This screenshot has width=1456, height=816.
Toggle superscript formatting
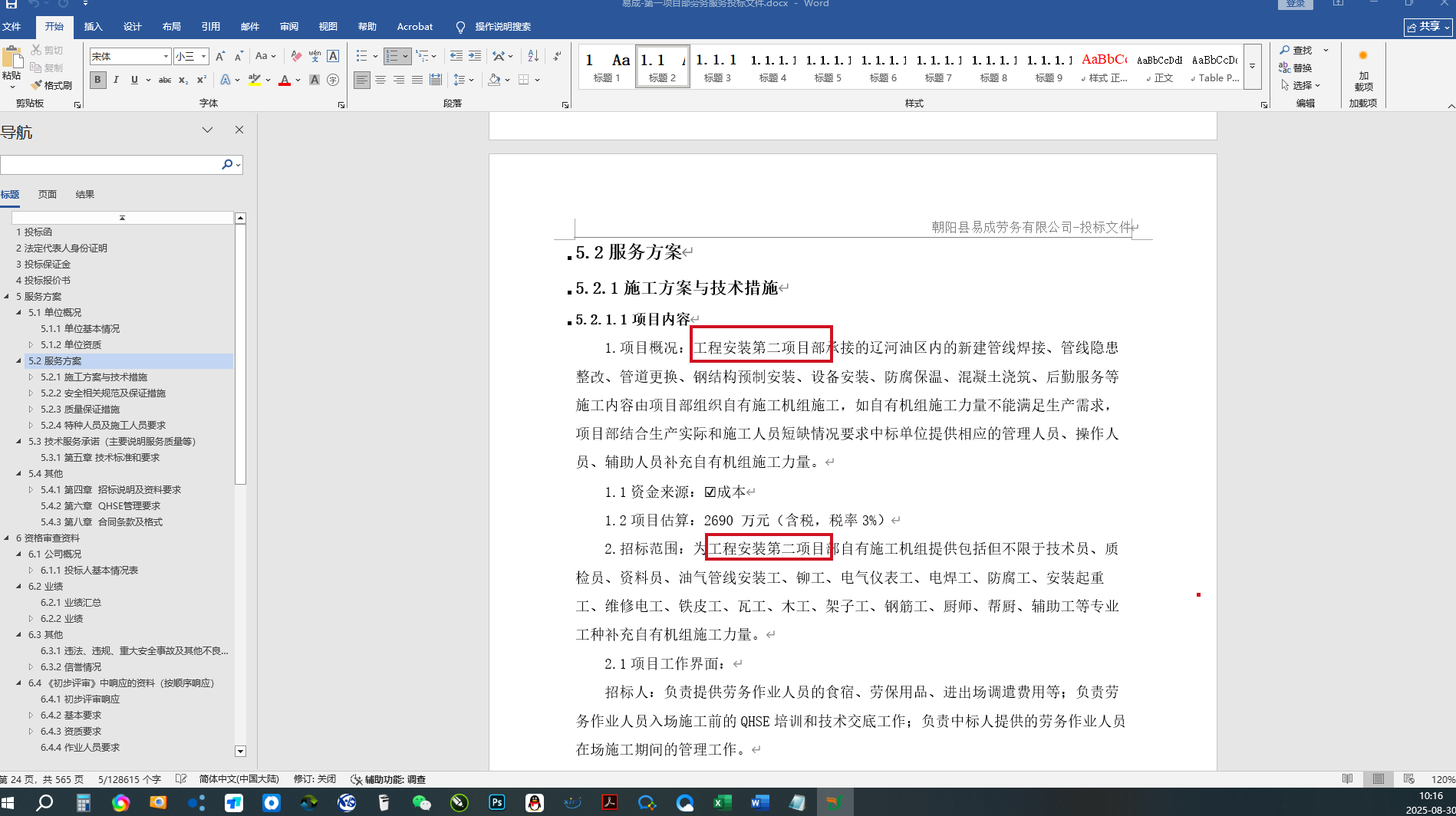201,80
